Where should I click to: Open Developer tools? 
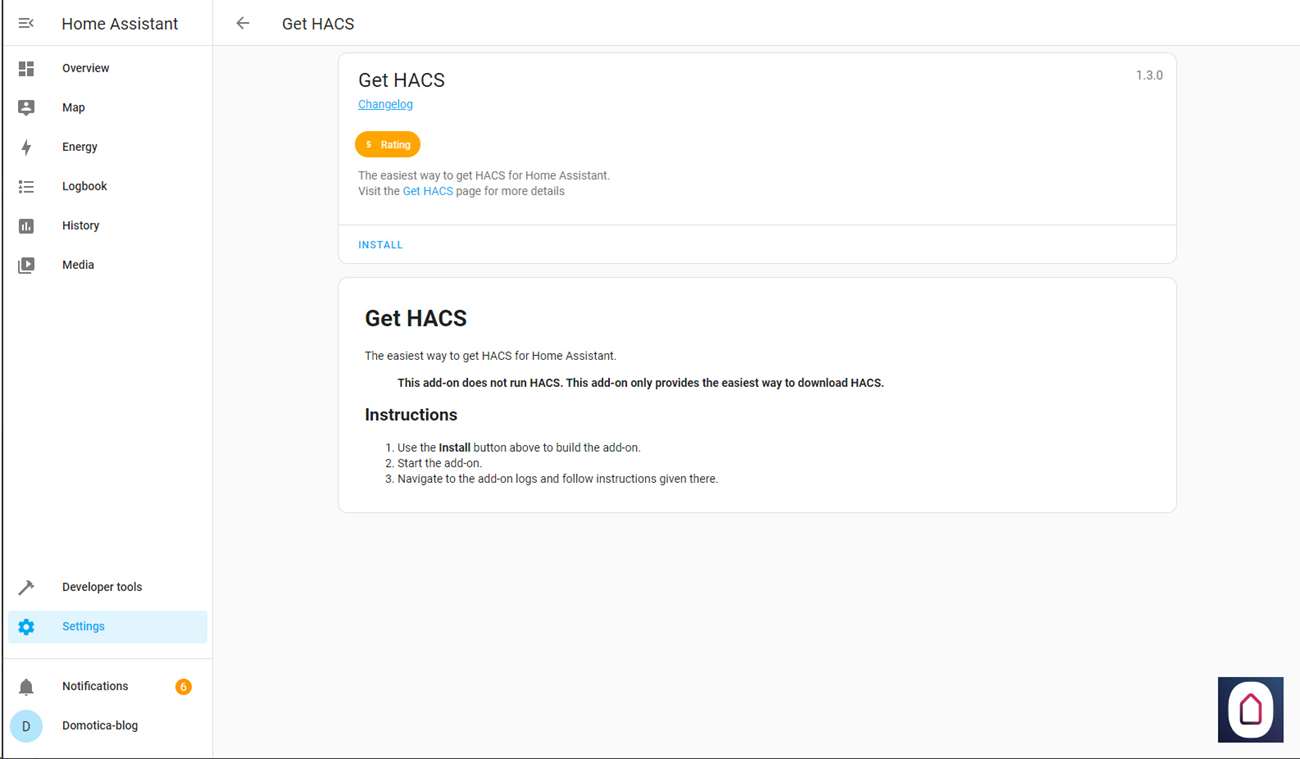(x=107, y=587)
